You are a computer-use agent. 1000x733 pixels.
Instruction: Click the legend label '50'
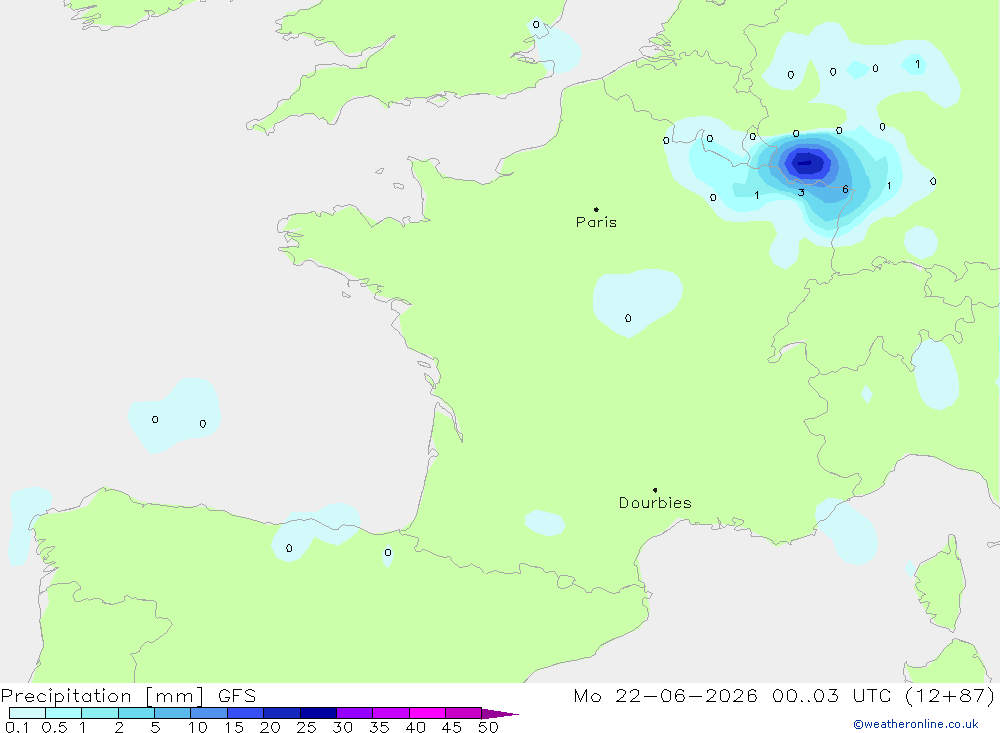coord(488,727)
